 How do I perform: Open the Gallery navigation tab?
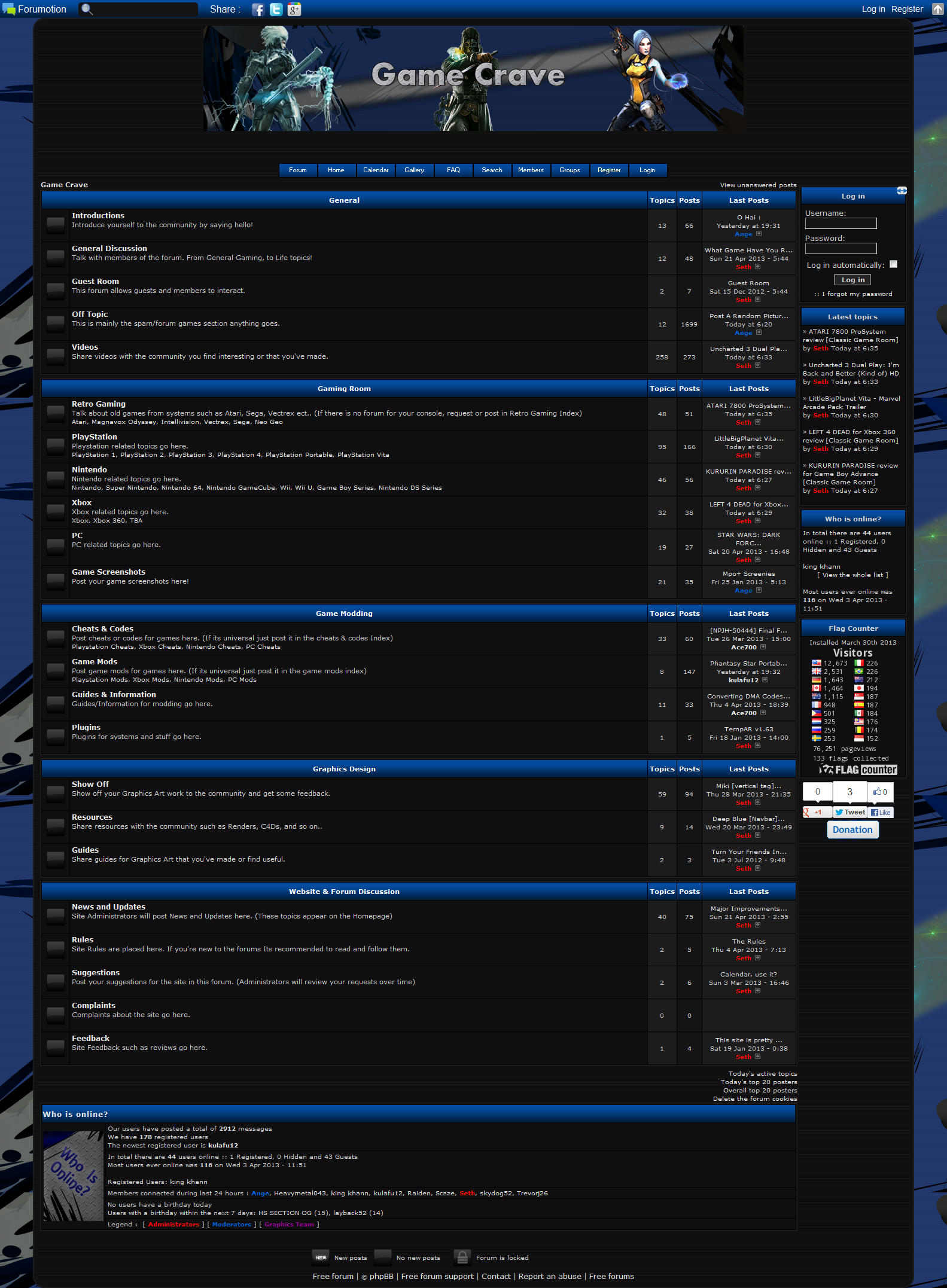point(414,170)
